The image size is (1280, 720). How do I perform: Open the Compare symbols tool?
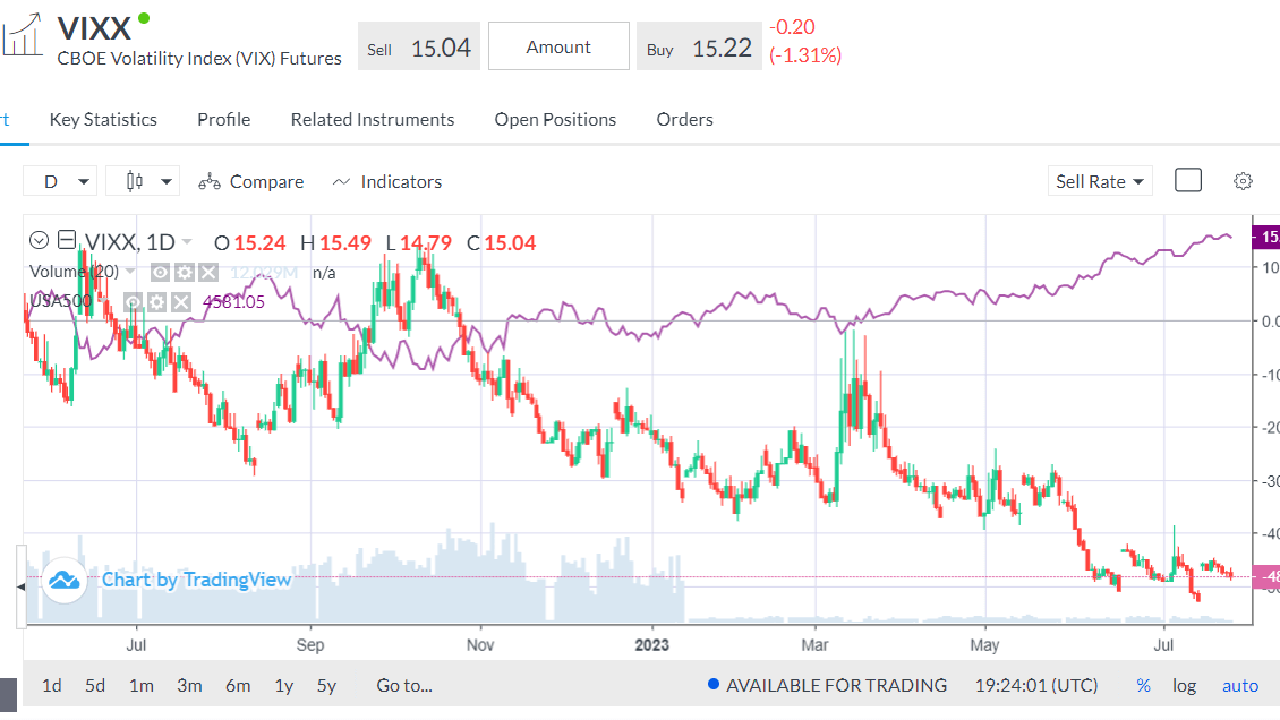point(251,181)
